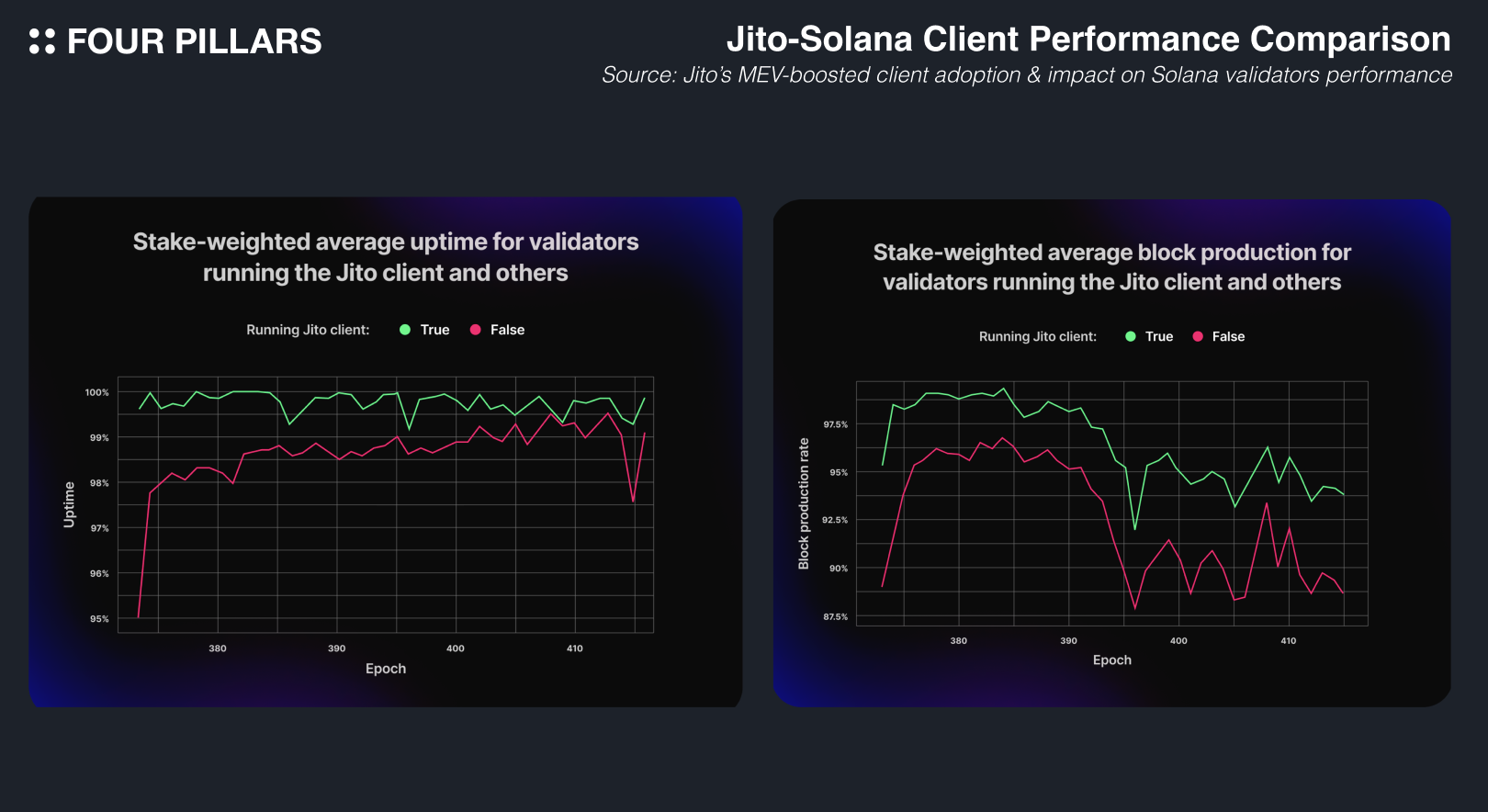Toggle the False series label in uptime chart legend
1488x812 pixels.
tap(507, 330)
